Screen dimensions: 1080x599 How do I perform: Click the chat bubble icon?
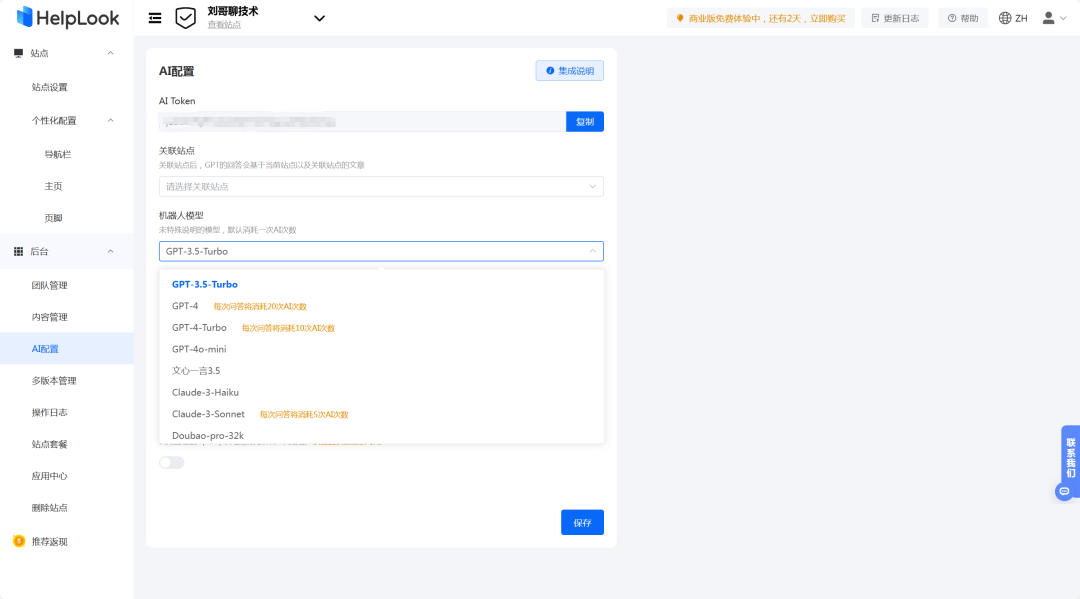(1064, 492)
